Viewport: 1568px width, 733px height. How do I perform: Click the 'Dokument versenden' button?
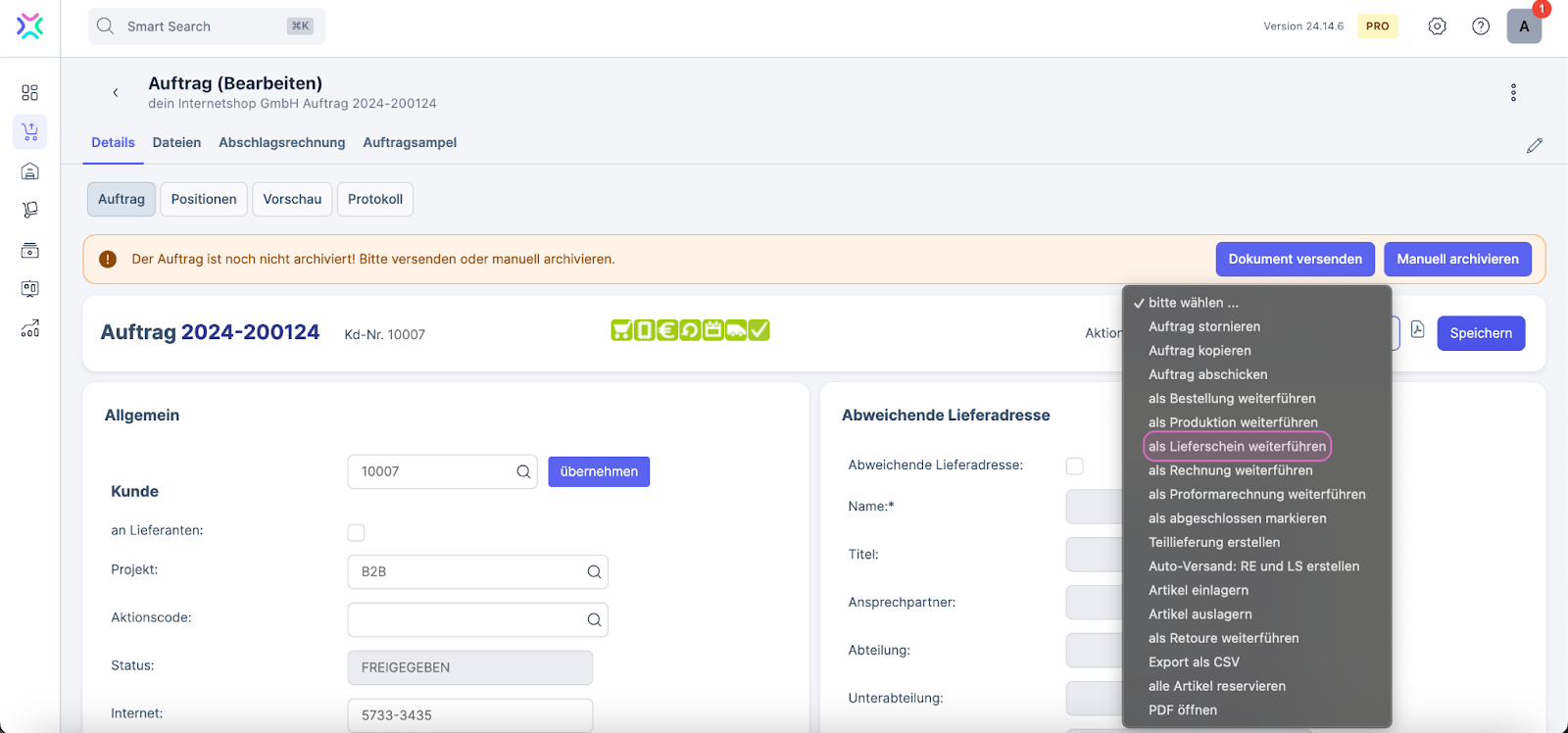pos(1295,260)
